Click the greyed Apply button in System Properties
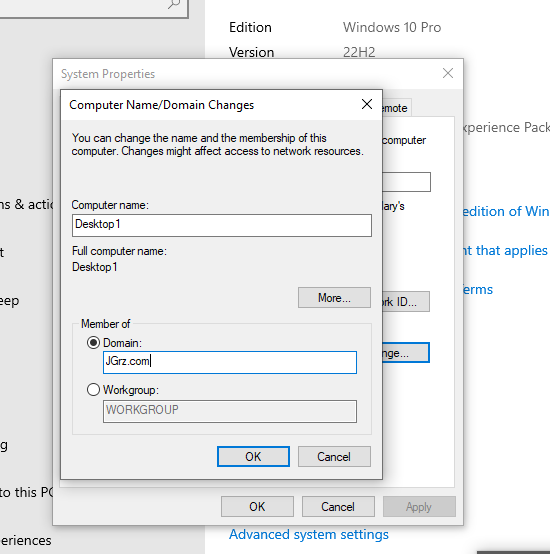This screenshot has width=550, height=554. point(419,507)
